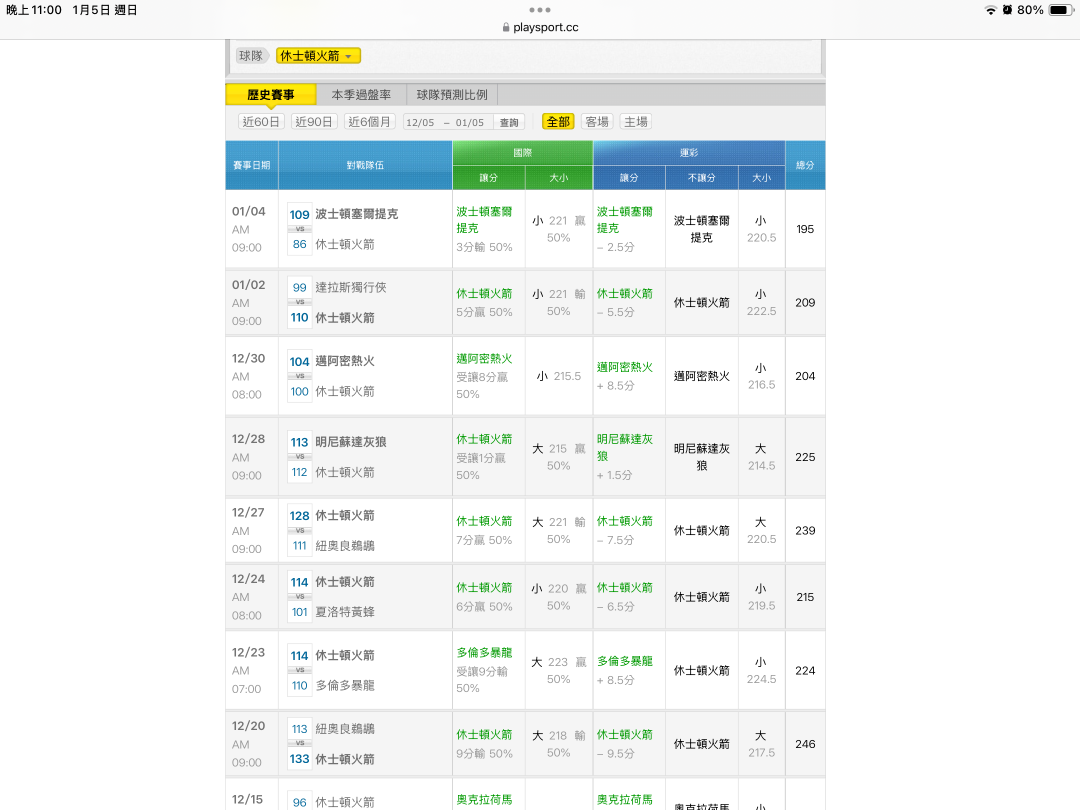
Task: Click the 查詢 search button
Action: click(509, 123)
